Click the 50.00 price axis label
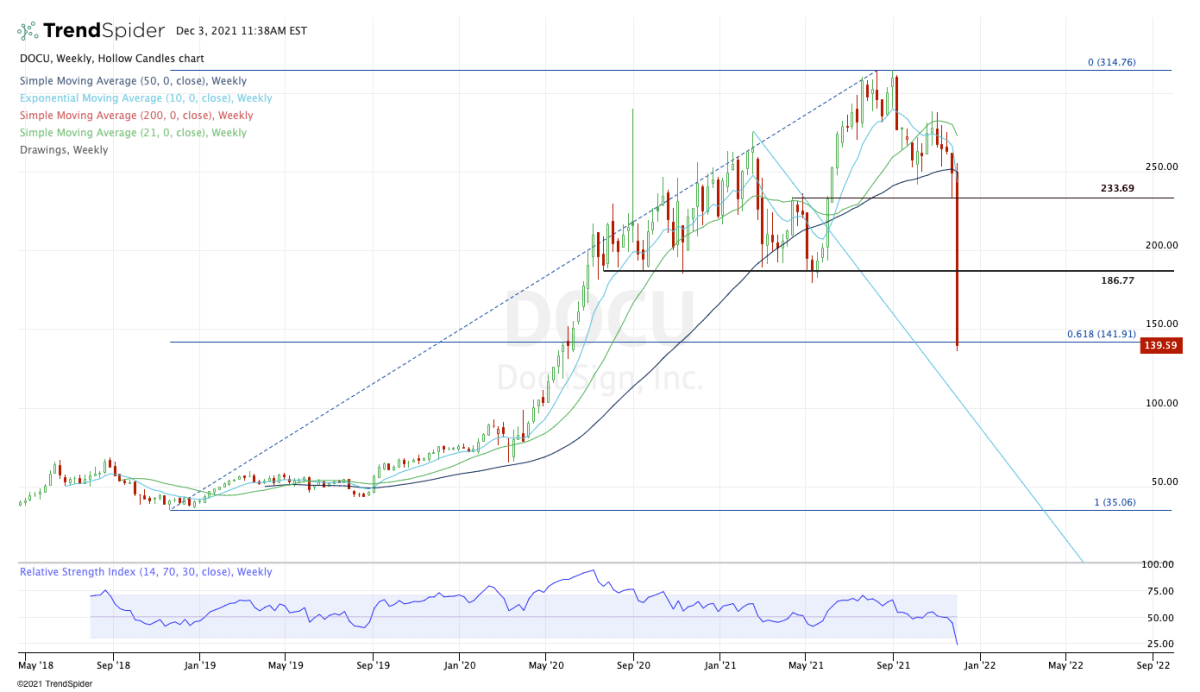Image resolution: width=1200 pixels, height=692 pixels. pos(1165,481)
